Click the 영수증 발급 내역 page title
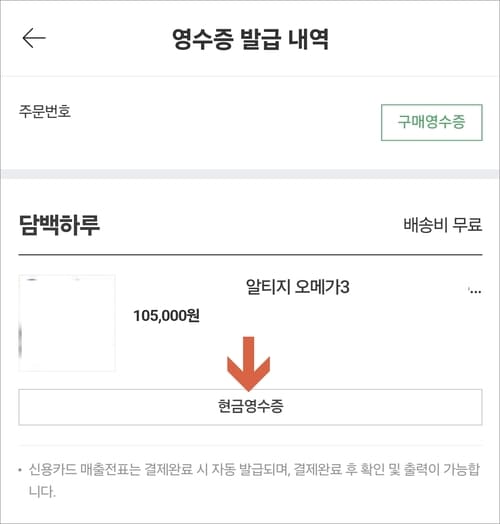This screenshot has height=524, width=500. point(250,39)
